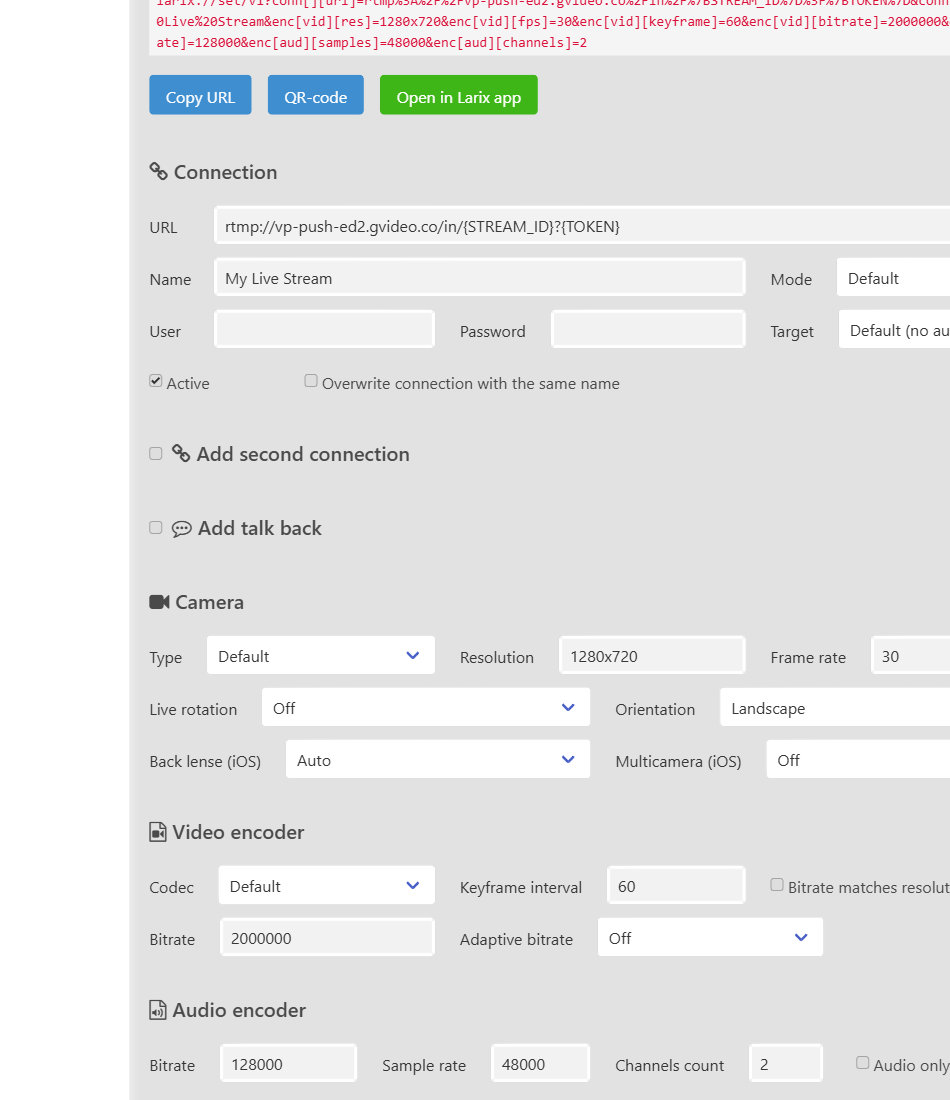
Task: Click the Audio encoder file icon
Action: pos(158,1010)
